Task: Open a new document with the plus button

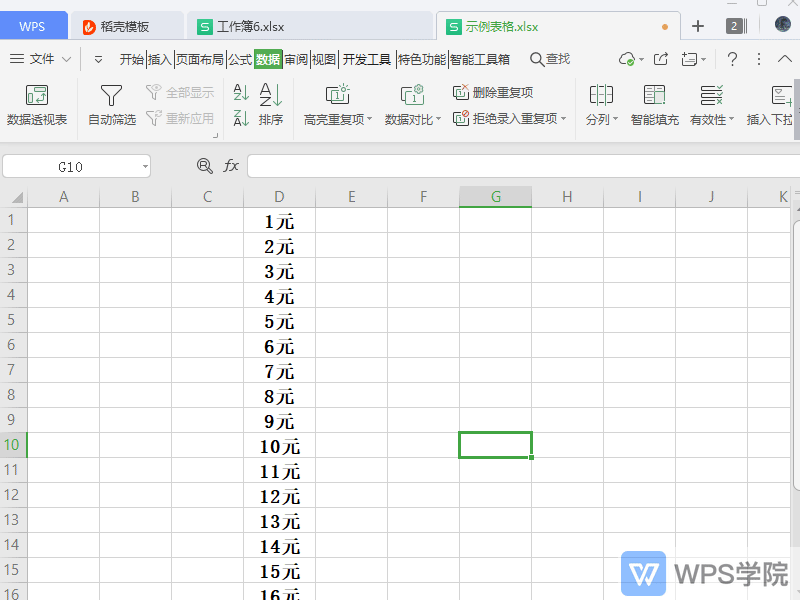Action: [697, 27]
